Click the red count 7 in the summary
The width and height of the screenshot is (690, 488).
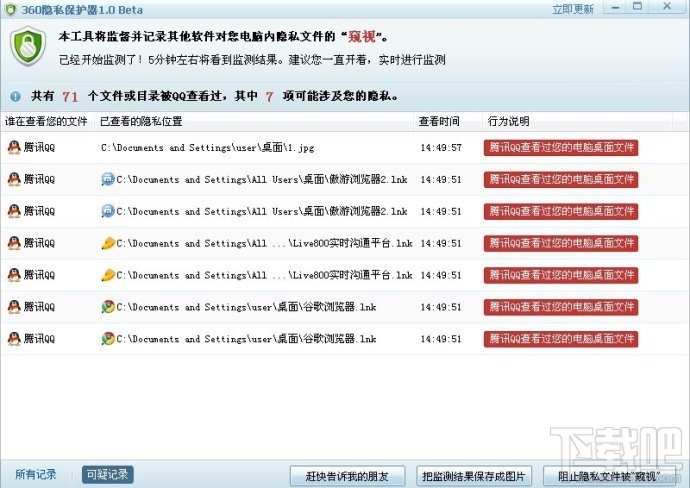[x=270, y=96]
